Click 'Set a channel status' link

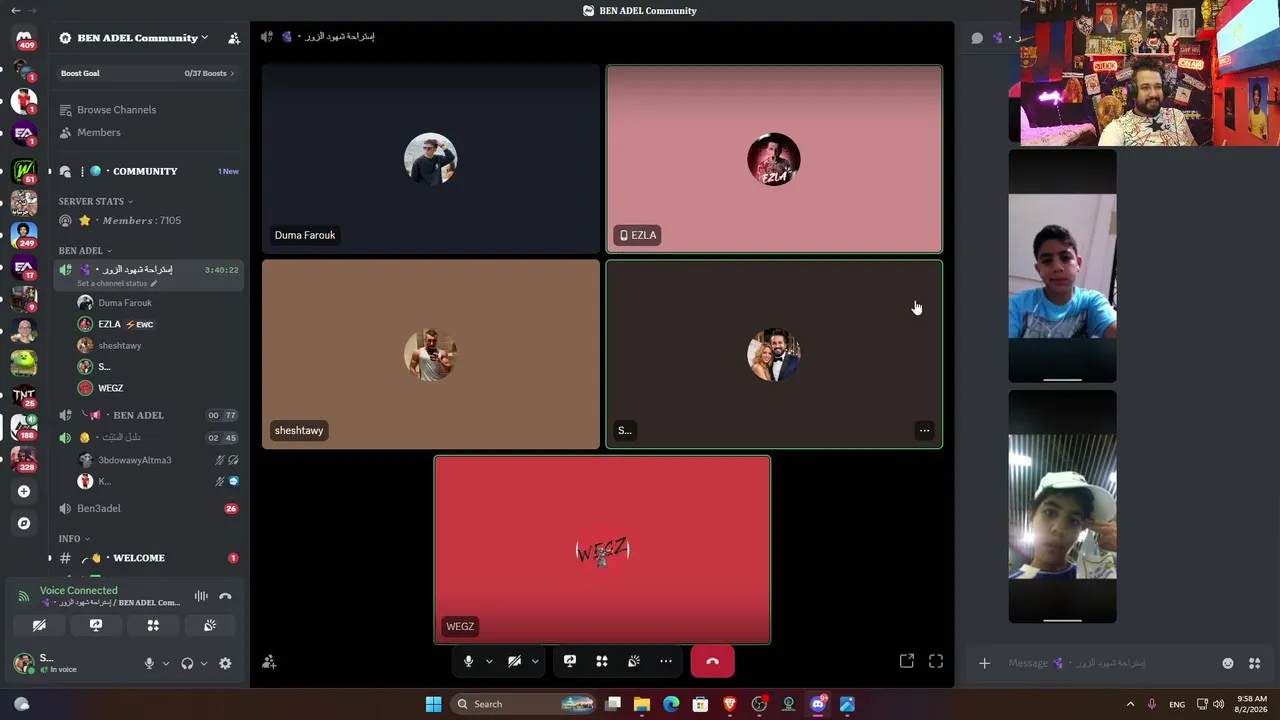(x=117, y=284)
